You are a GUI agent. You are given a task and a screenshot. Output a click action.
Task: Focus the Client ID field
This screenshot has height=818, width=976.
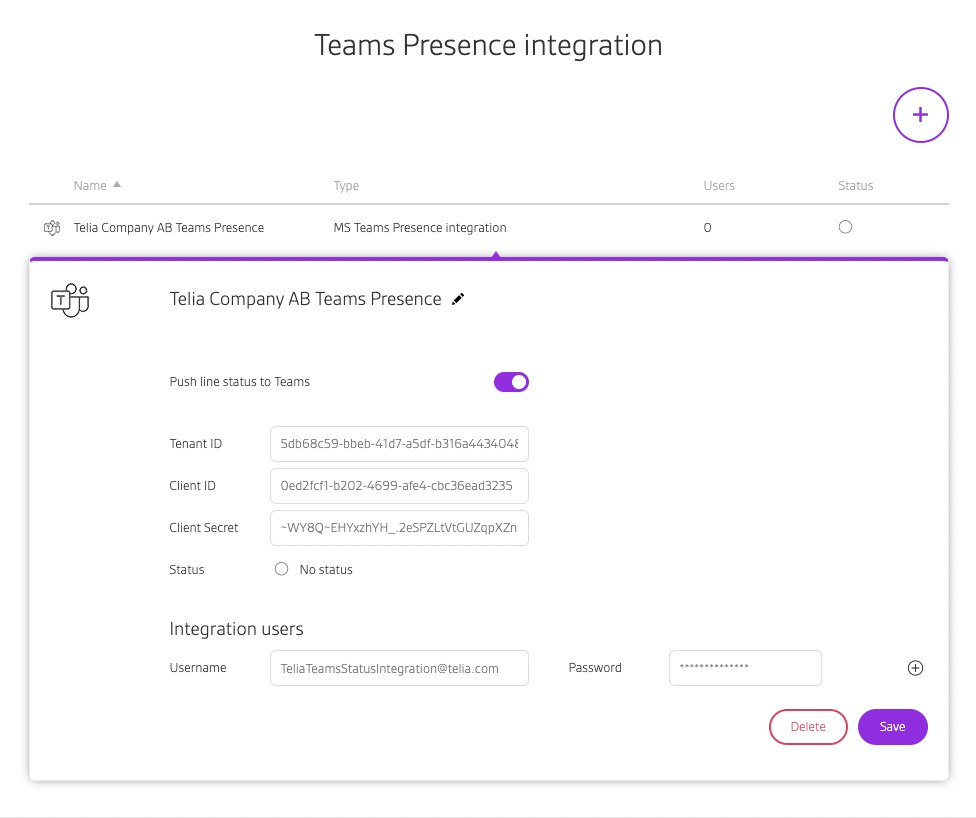coord(399,486)
